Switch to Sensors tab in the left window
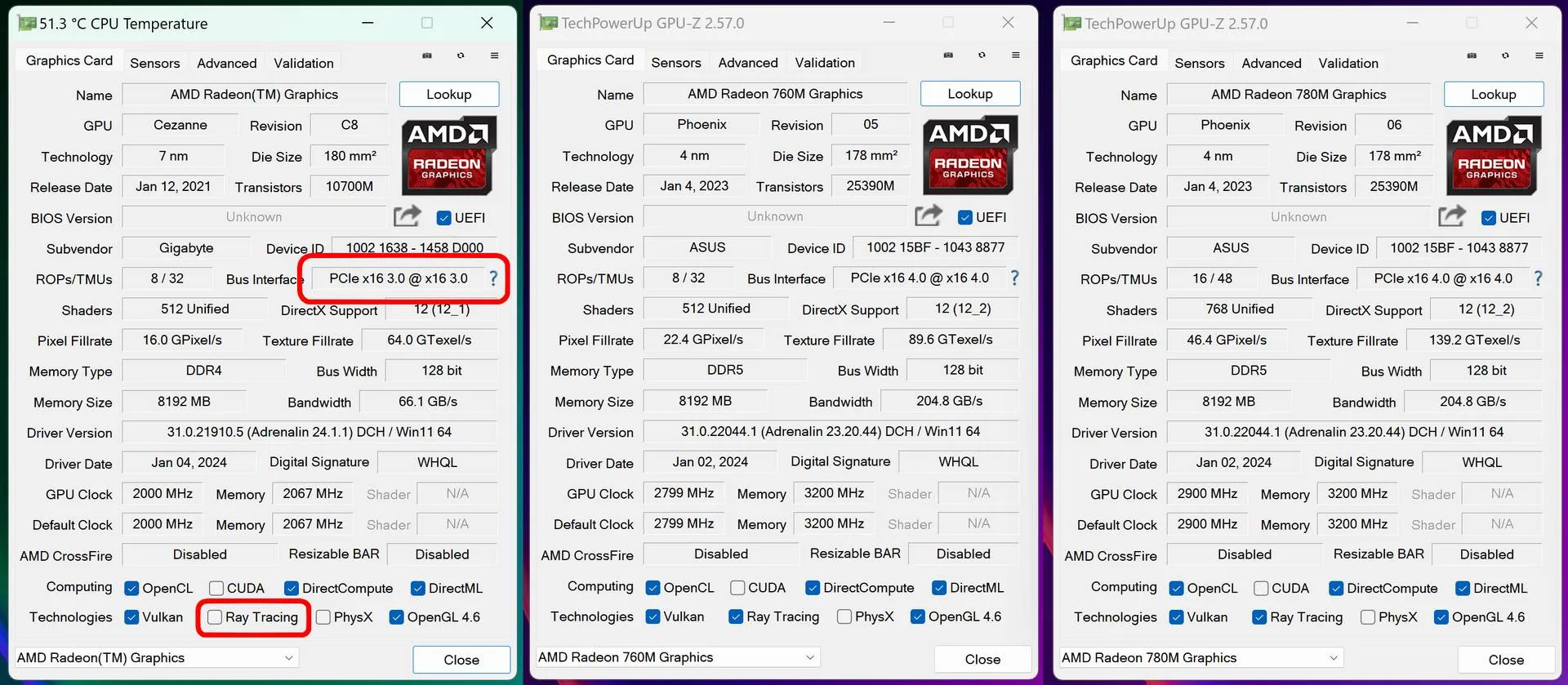Screen dimensions: 1568x685 tap(155, 63)
